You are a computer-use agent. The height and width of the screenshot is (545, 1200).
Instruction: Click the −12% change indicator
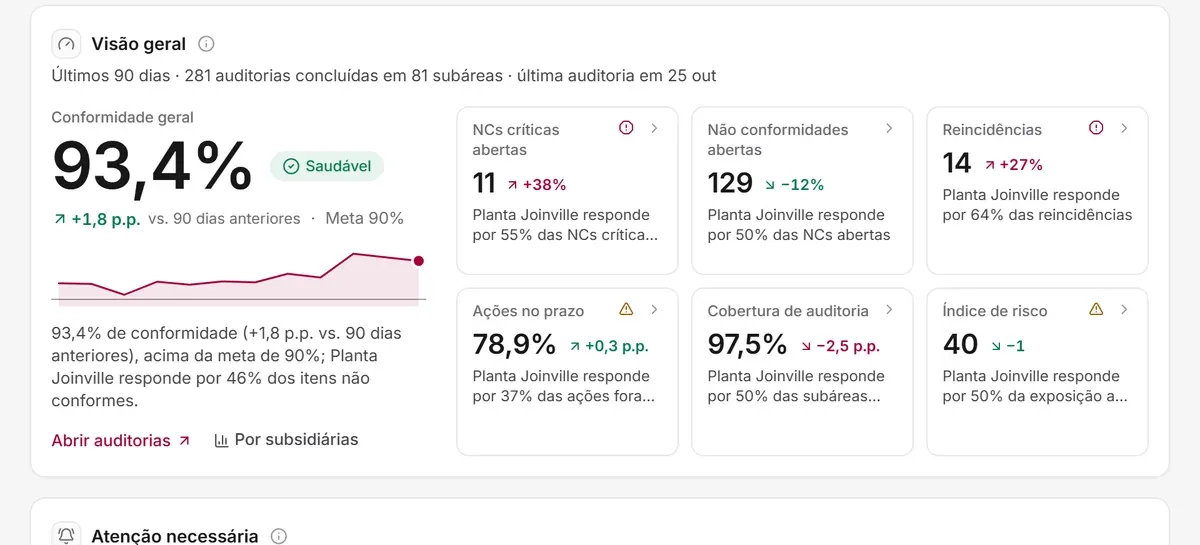pyautogui.click(x=794, y=184)
